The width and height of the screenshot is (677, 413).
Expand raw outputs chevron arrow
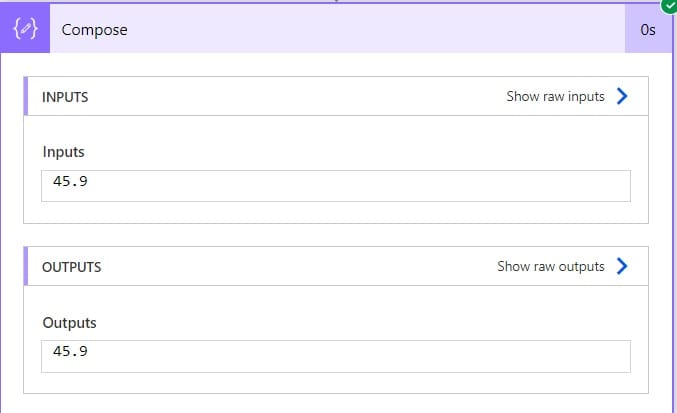pyautogui.click(x=622, y=266)
